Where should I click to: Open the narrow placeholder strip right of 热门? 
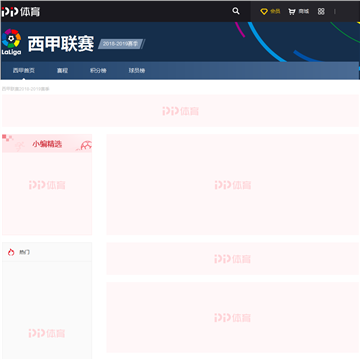pos(233,259)
